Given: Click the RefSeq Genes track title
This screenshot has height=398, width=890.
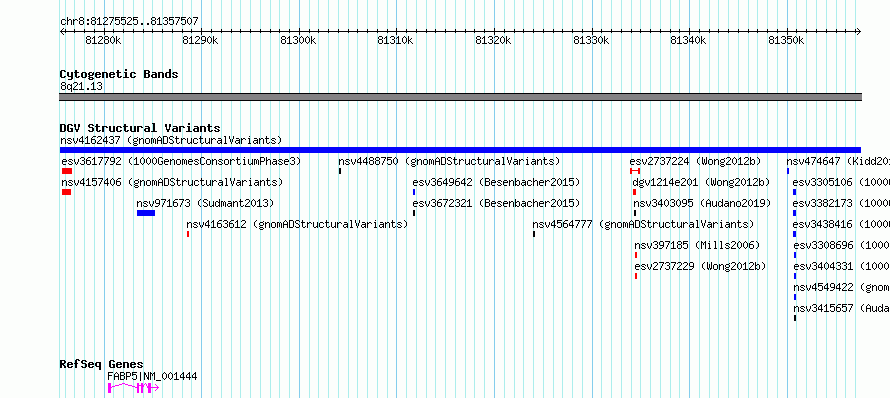Looking at the screenshot, I should [102, 365].
